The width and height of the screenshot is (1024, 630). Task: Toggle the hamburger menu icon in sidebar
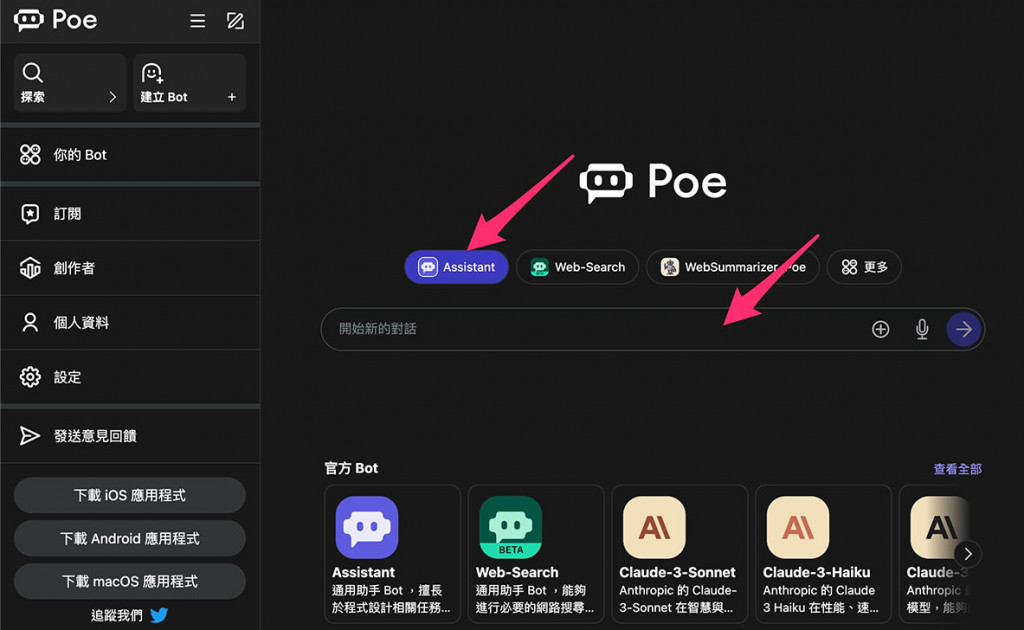pyautogui.click(x=197, y=21)
